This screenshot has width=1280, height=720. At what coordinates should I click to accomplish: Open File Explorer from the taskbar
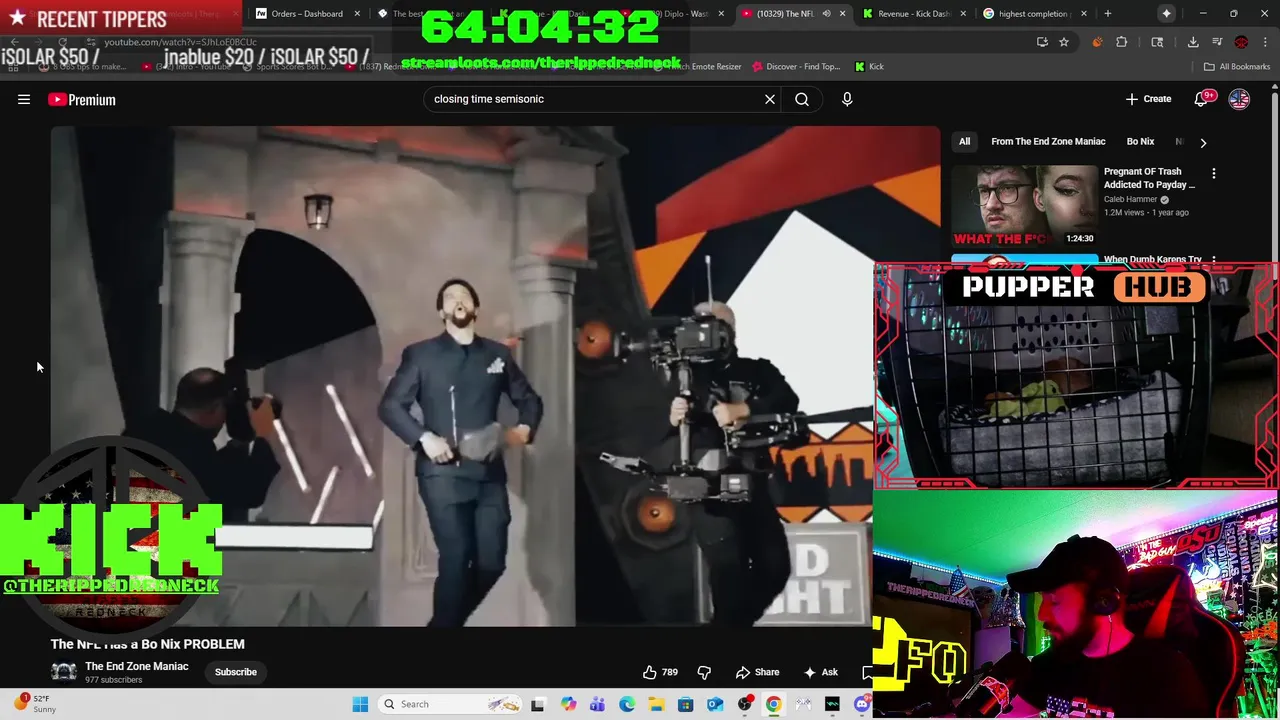click(656, 704)
